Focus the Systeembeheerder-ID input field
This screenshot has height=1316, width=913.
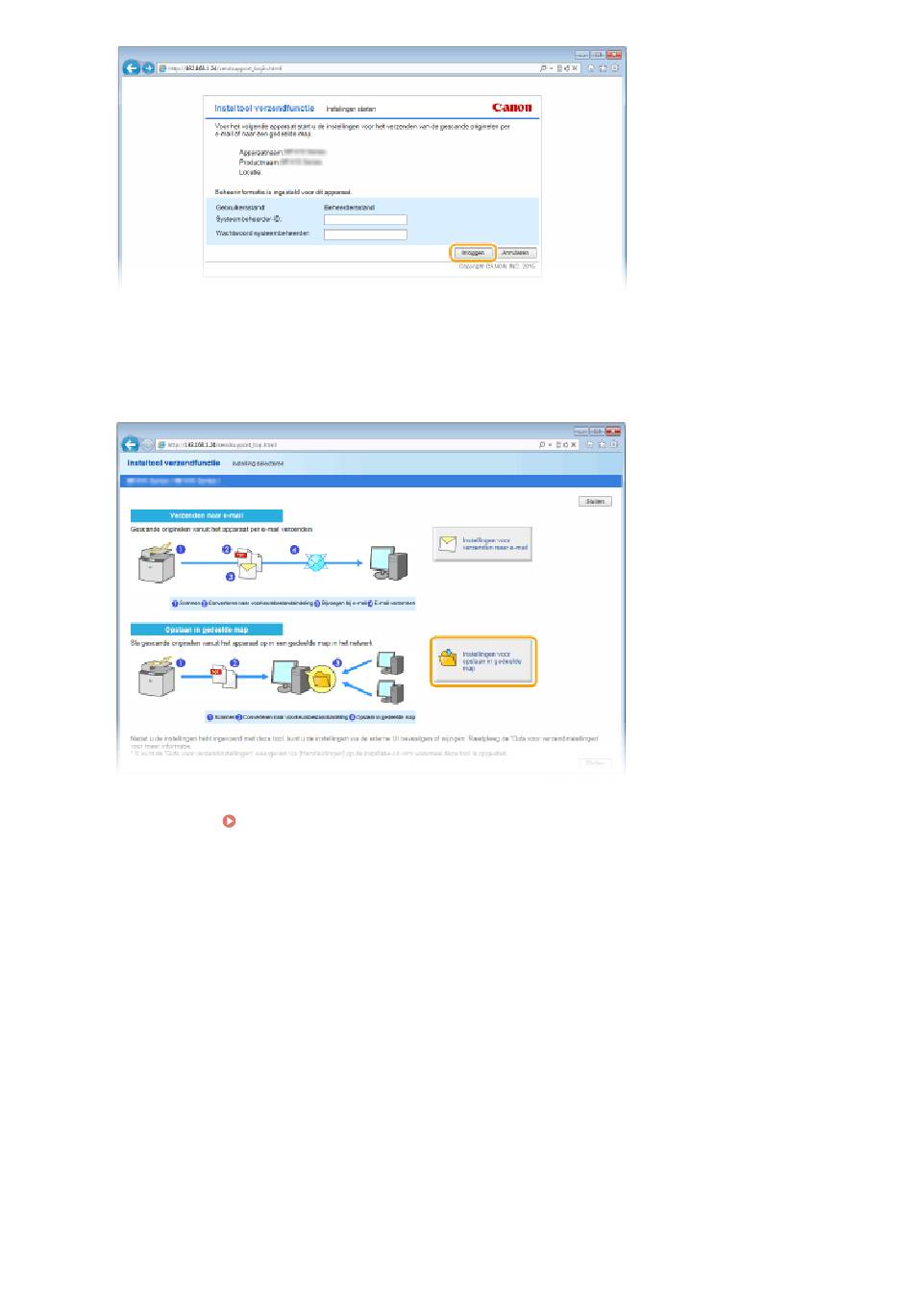(x=365, y=220)
